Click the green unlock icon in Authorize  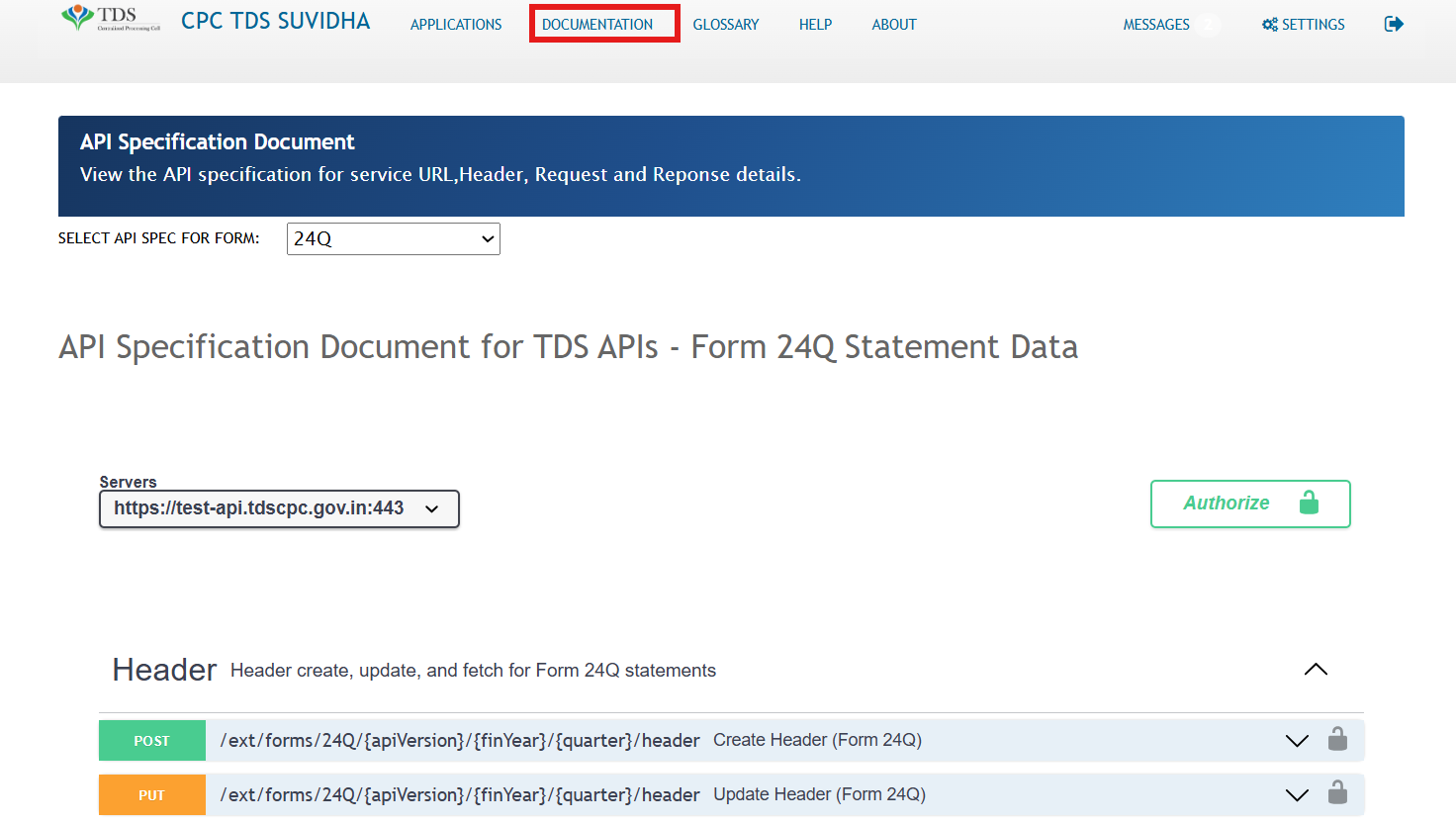(1309, 504)
